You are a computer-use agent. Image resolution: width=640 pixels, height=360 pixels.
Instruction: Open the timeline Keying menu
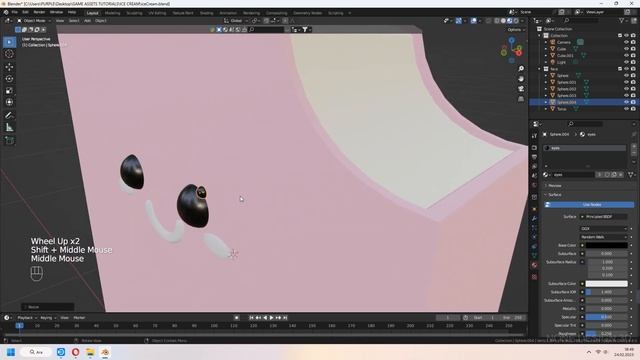point(48,318)
